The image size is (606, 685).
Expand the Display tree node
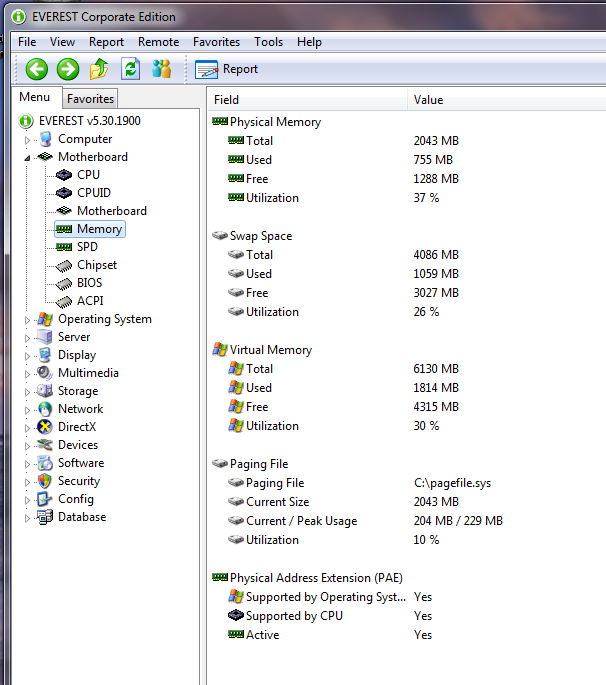coord(28,356)
